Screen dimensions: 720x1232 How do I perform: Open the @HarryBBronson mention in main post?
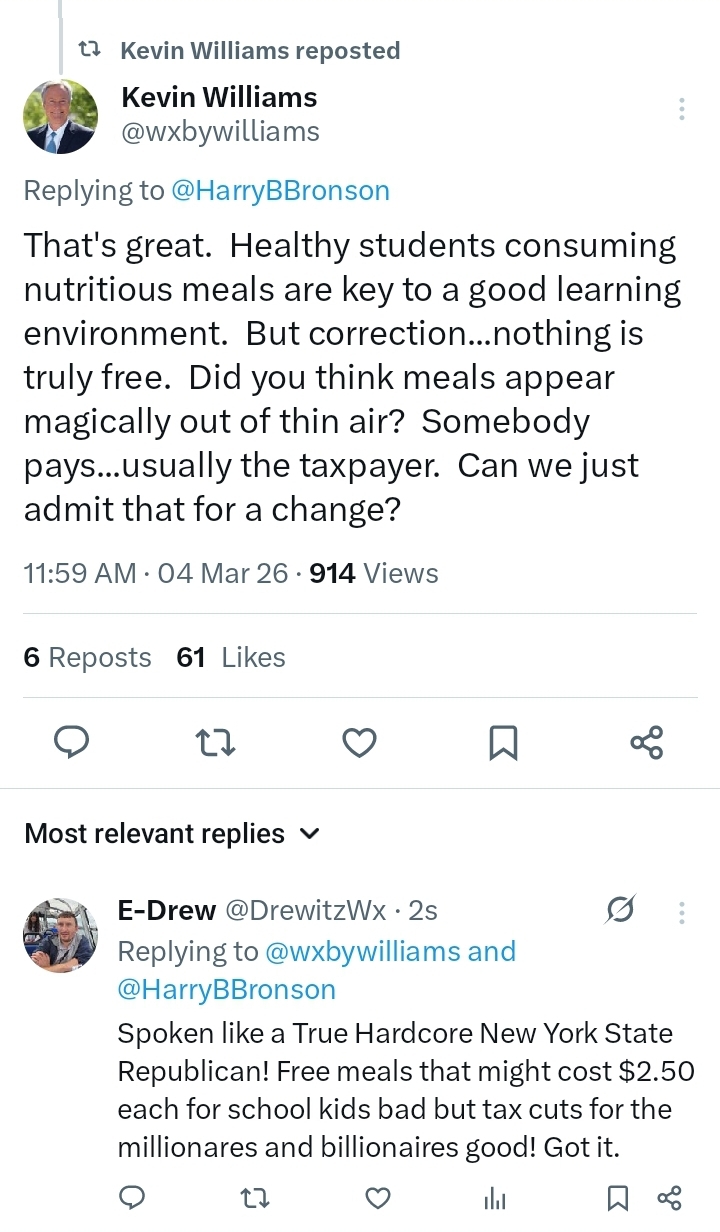click(x=280, y=190)
